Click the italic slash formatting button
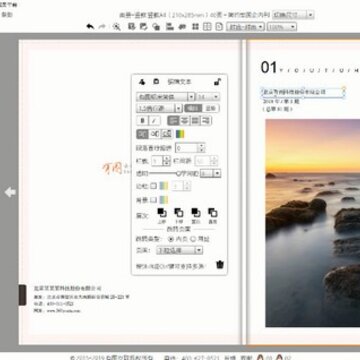The height and width of the screenshot is (360, 360). point(154,120)
